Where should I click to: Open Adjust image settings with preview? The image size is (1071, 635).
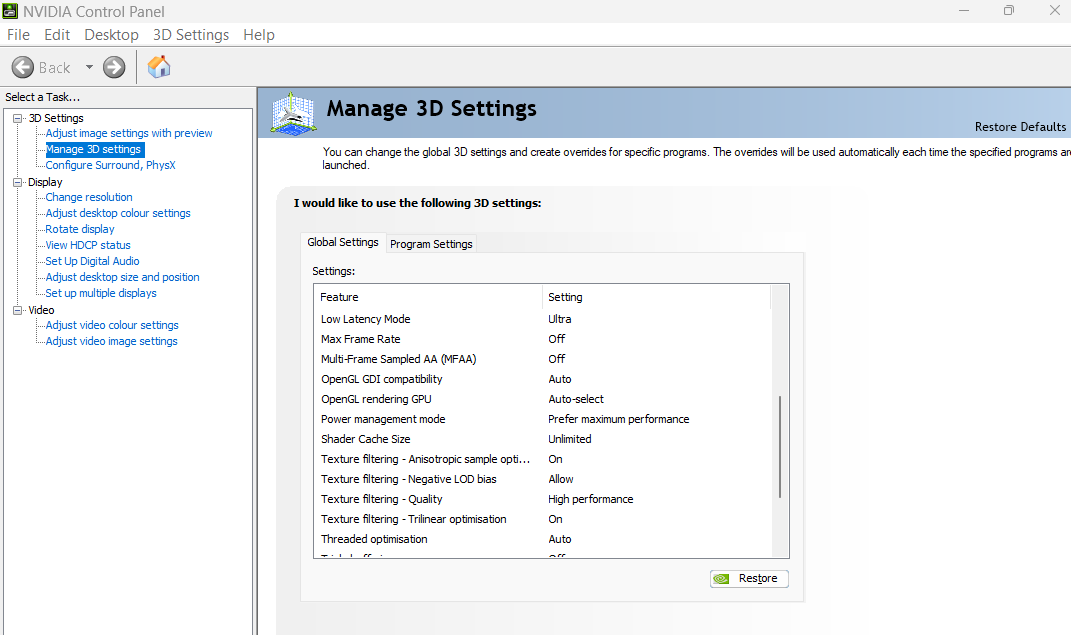point(129,133)
